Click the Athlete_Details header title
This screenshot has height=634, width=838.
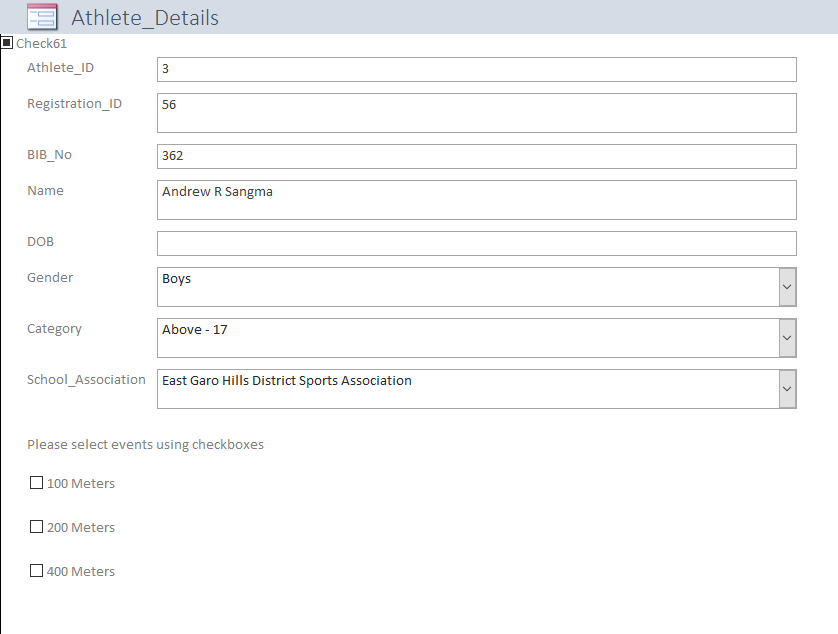tap(145, 18)
